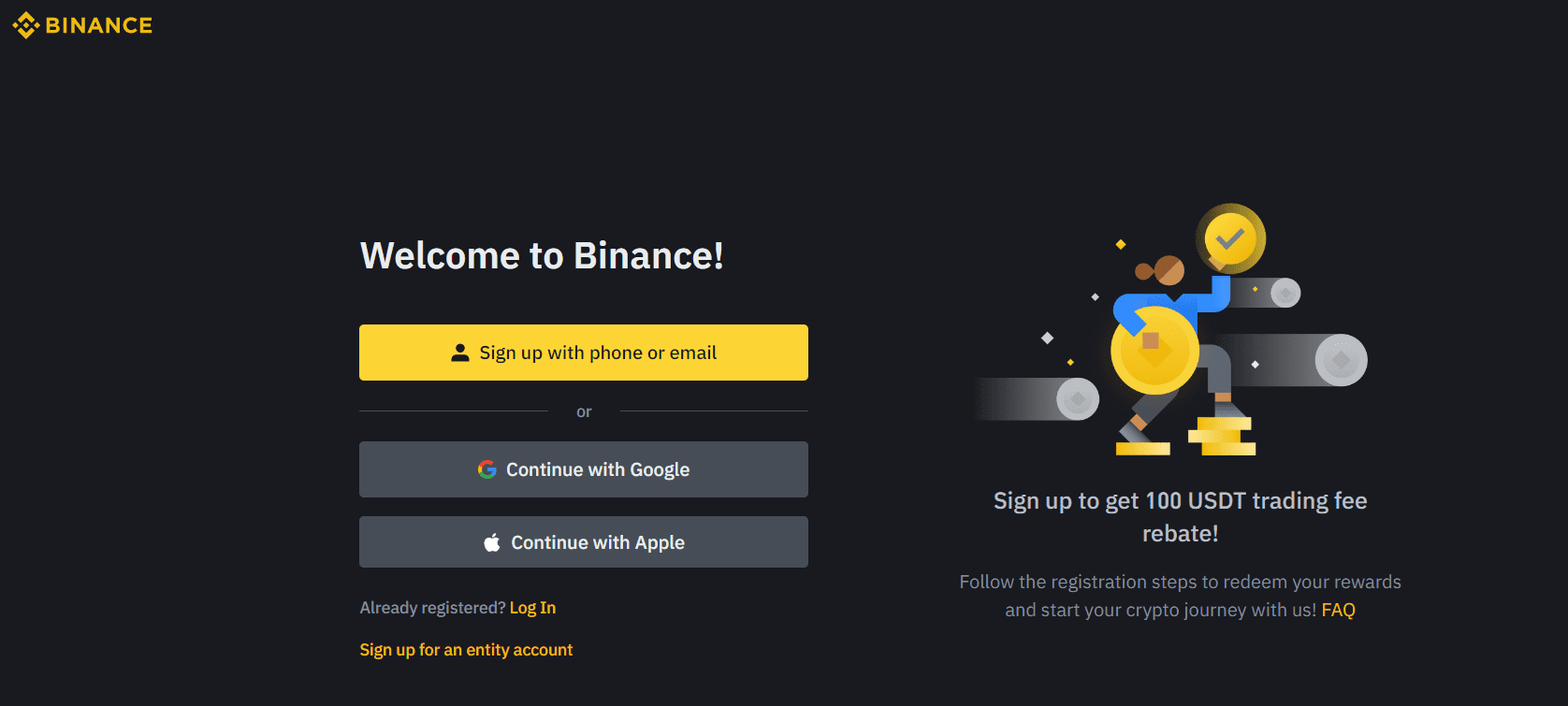Open the FAQ link
The width and height of the screenshot is (1568, 706).
1338,610
